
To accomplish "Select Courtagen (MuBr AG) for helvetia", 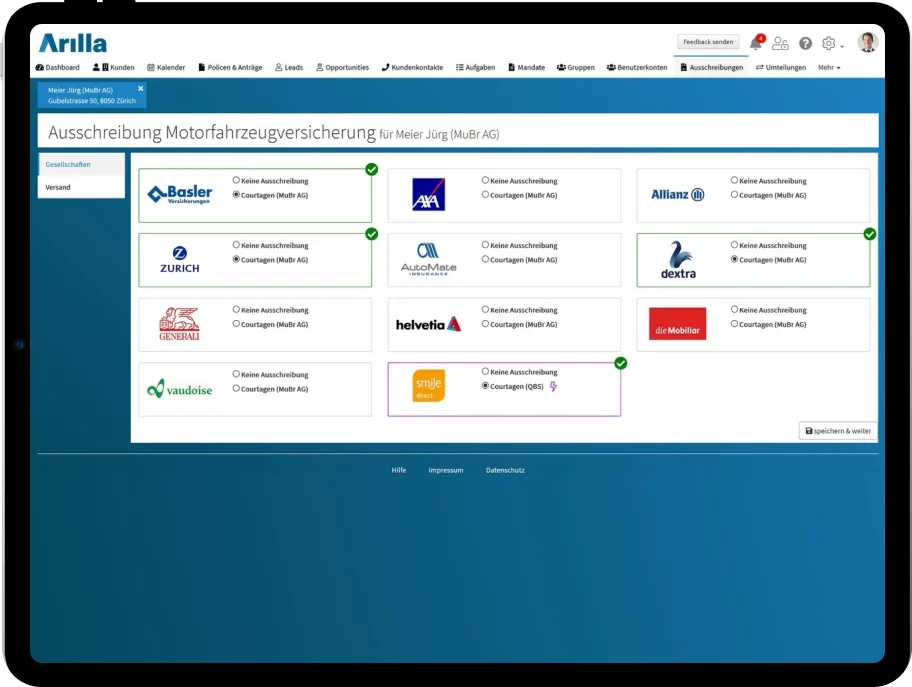I will [485, 324].
